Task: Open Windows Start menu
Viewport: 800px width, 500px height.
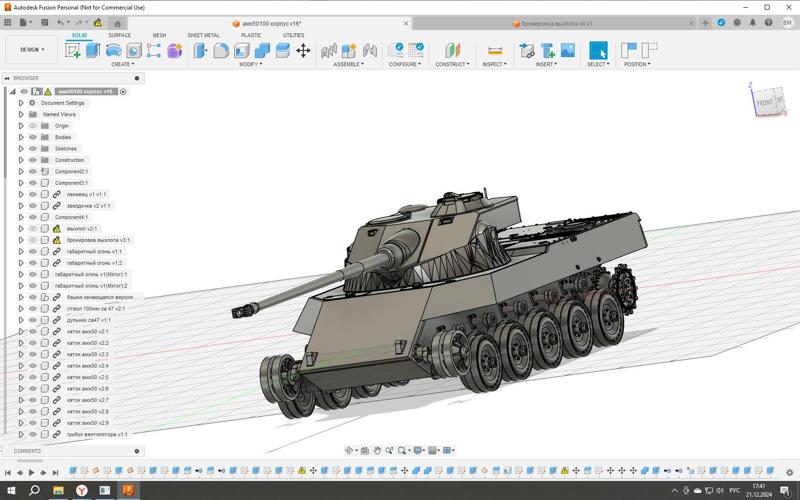Action: tap(11, 491)
